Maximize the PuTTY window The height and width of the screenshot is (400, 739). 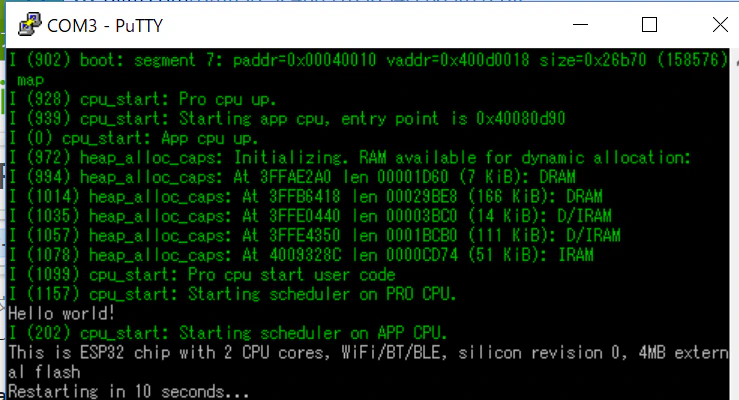pyautogui.click(x=649, y=24)
